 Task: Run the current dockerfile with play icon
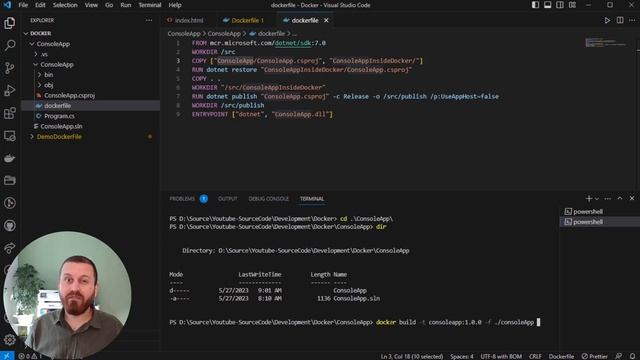[x=607, y=20]
